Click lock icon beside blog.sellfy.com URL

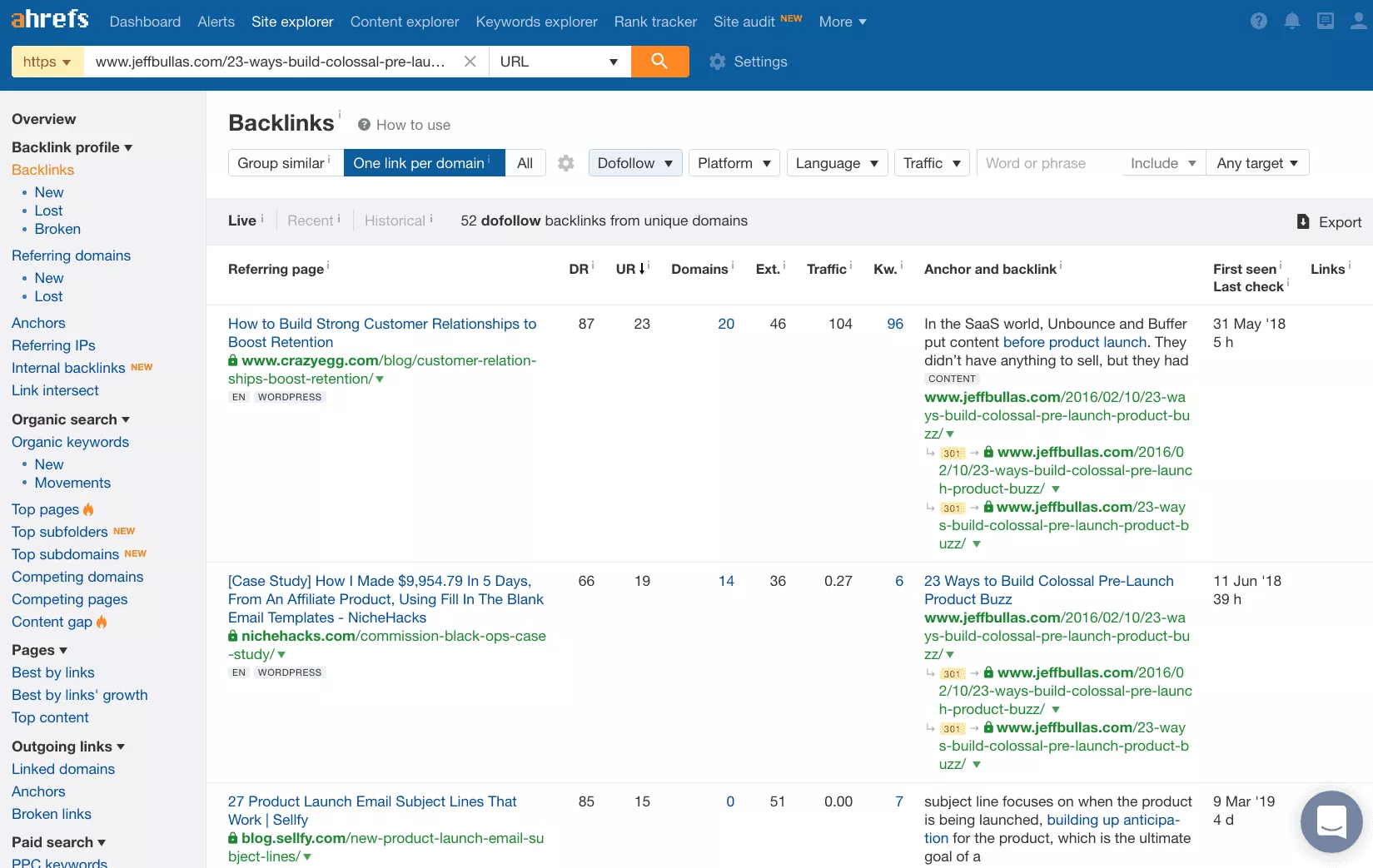click(233, 838)
